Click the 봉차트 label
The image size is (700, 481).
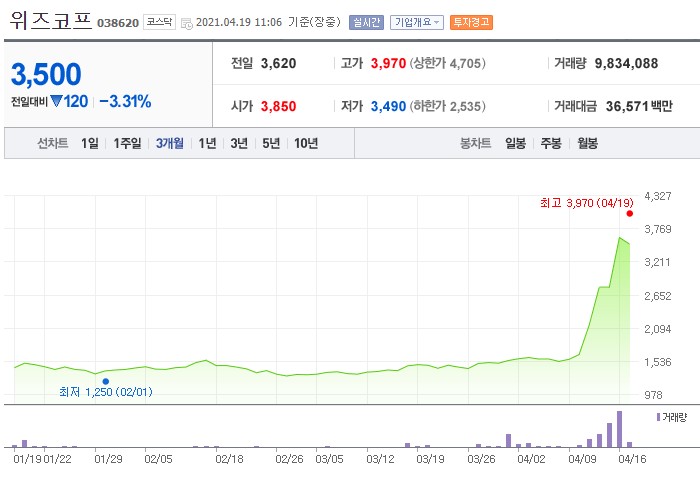coord(475,143)
